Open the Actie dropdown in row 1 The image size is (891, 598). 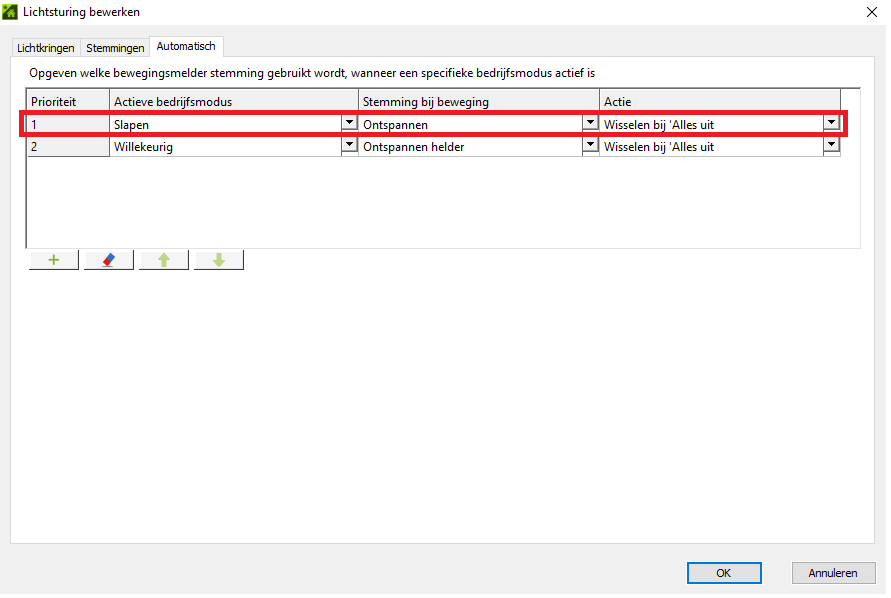(x=830, y=124)
